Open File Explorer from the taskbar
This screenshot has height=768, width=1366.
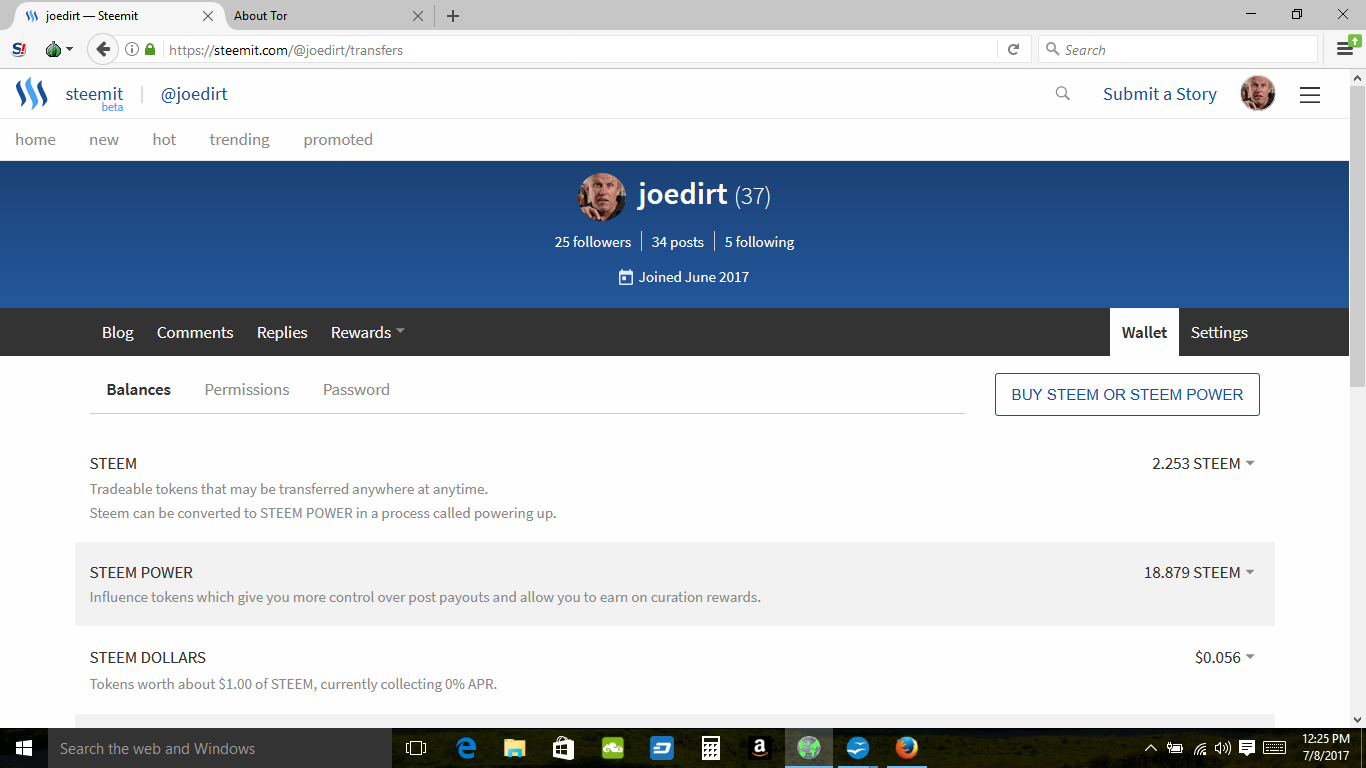click(515, 748)
